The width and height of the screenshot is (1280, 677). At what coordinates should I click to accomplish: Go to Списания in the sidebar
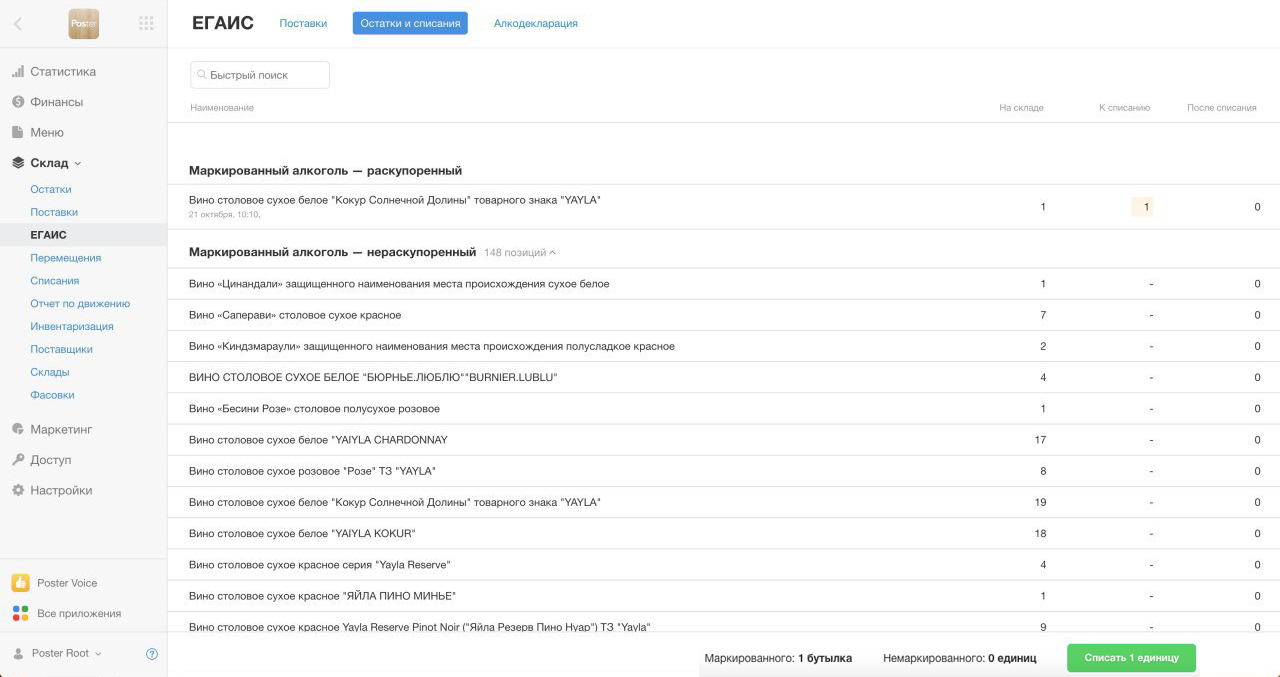[x=55, y=281]
